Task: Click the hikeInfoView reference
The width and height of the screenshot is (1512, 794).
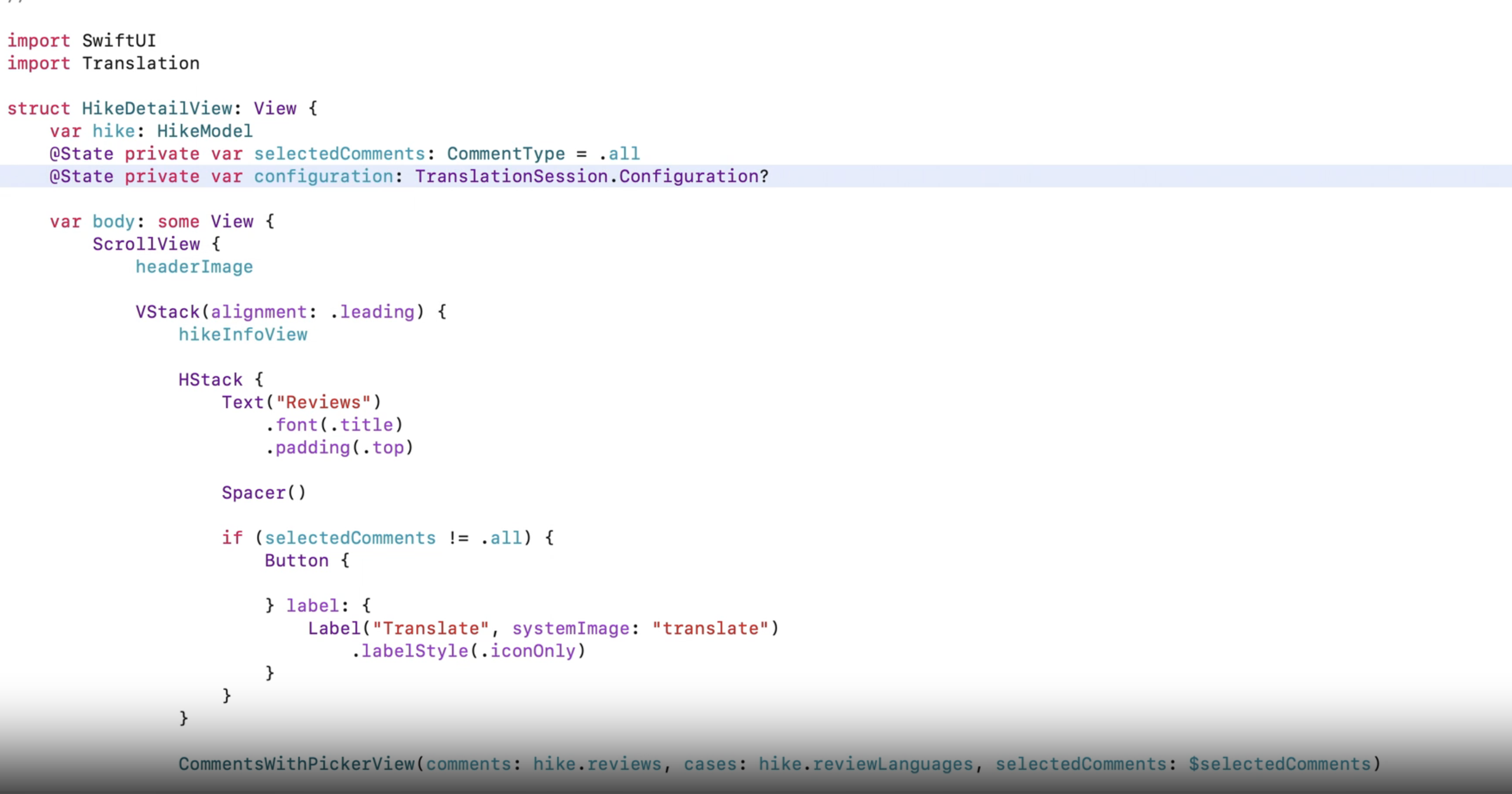Action: (x=243, y=334)
